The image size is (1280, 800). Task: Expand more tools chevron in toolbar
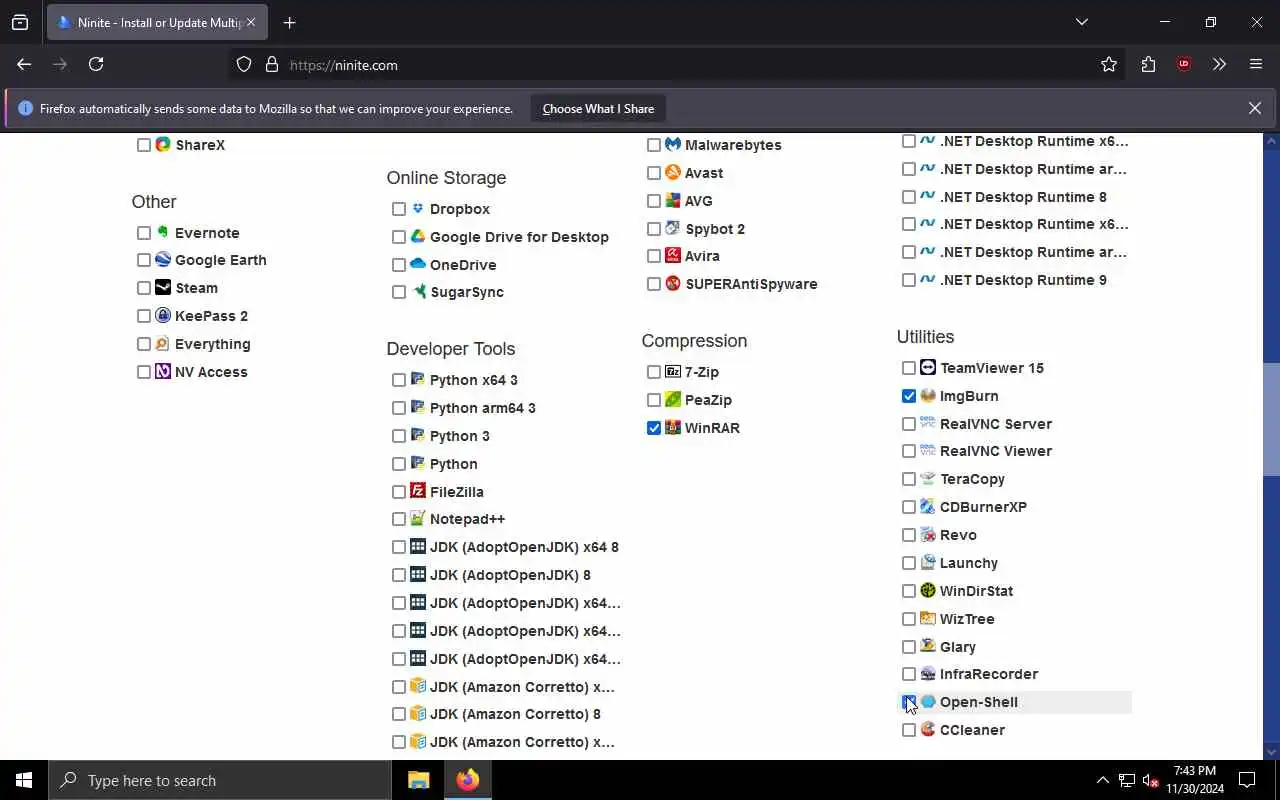[x=1219, y=64]
